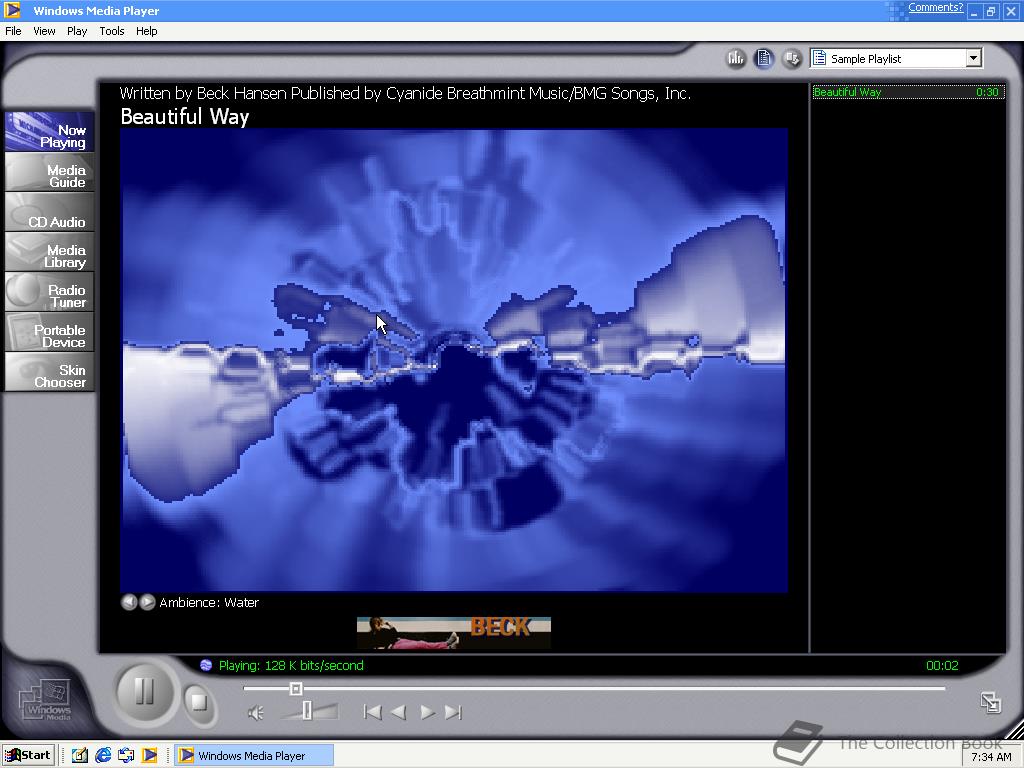
Task: Click the visualization display area
Action: click(x=454, y=360)
